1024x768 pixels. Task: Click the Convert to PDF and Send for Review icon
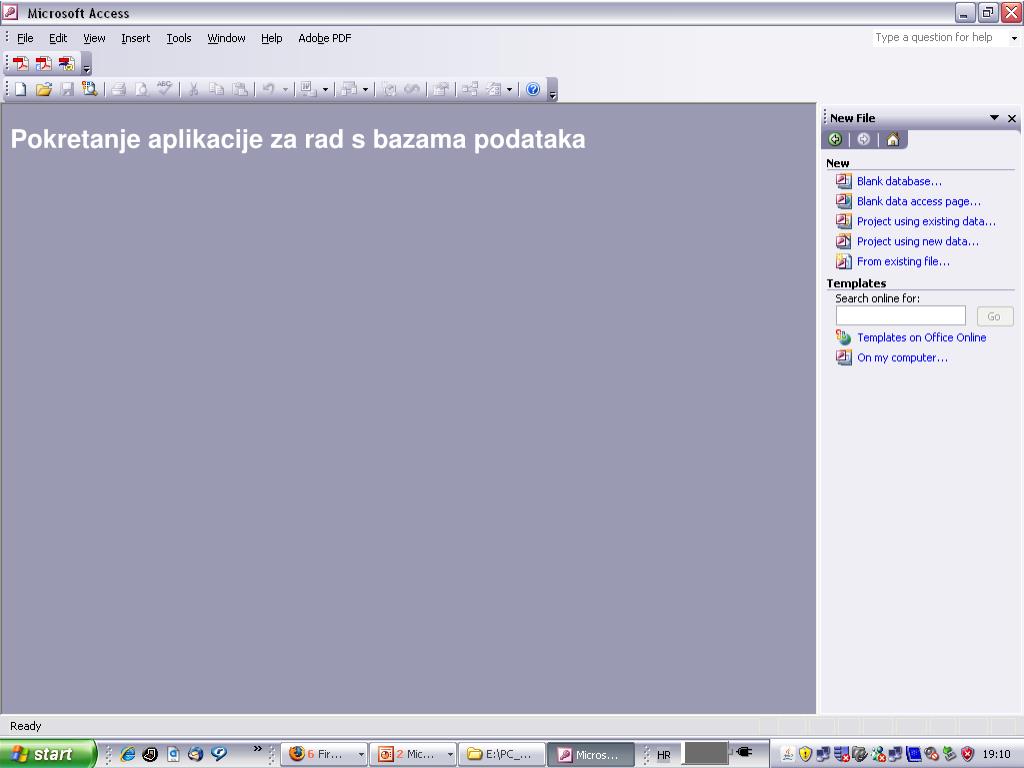coord(67,63)
